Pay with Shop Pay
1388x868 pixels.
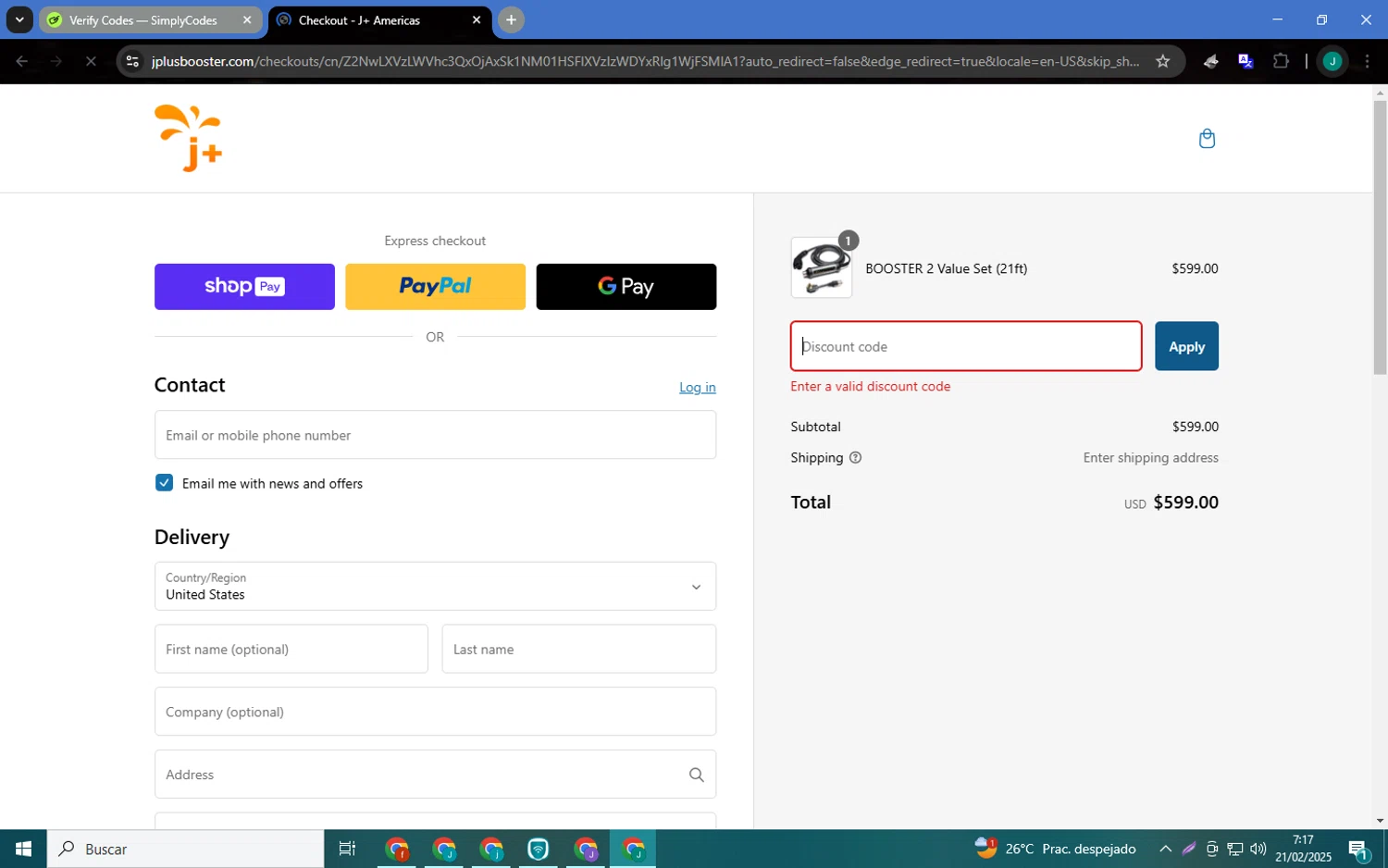(244, 287)
